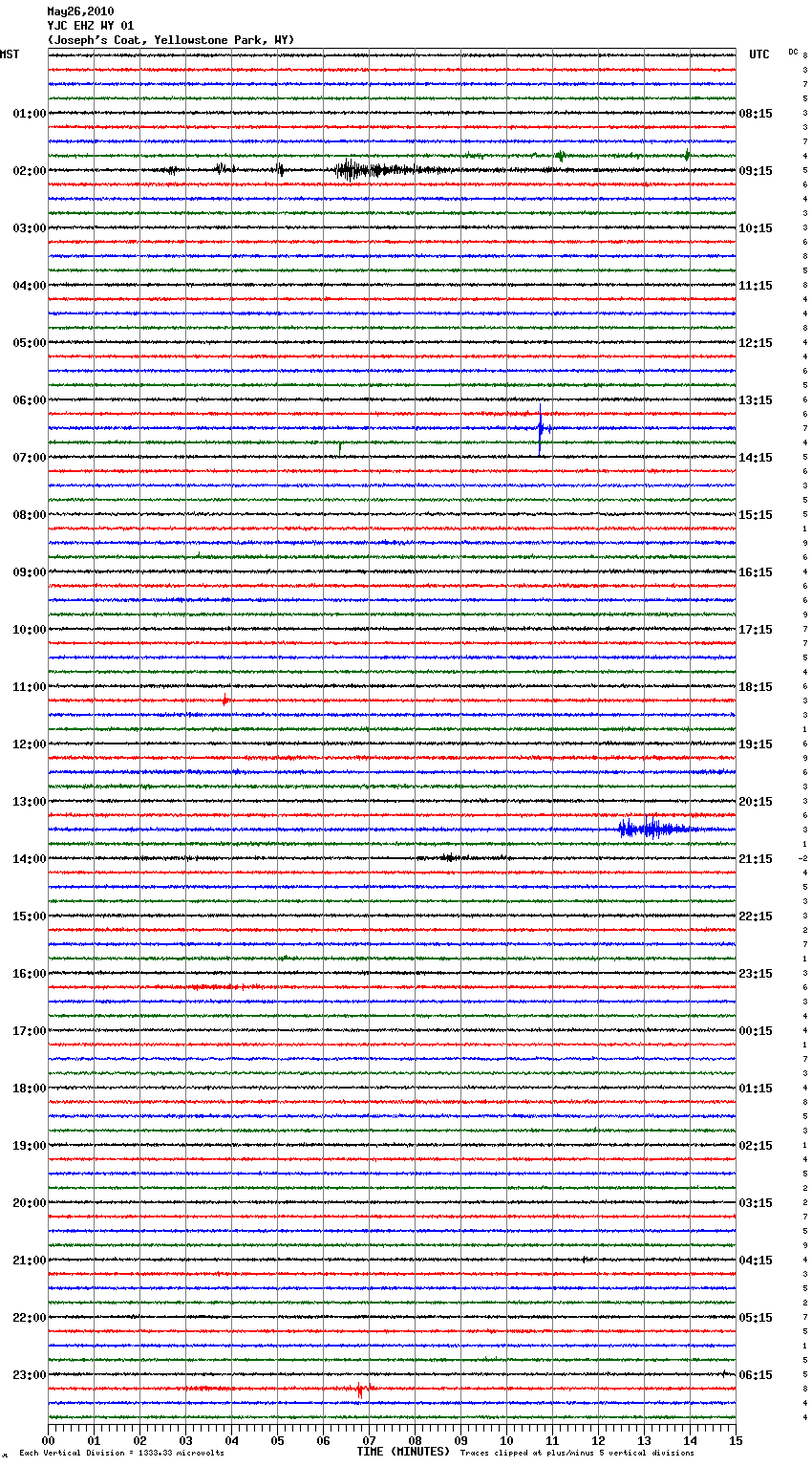This screenshot has height=1466, width=812.
Task: Select the 08:00 MST hour label
Action: [30, 515]
